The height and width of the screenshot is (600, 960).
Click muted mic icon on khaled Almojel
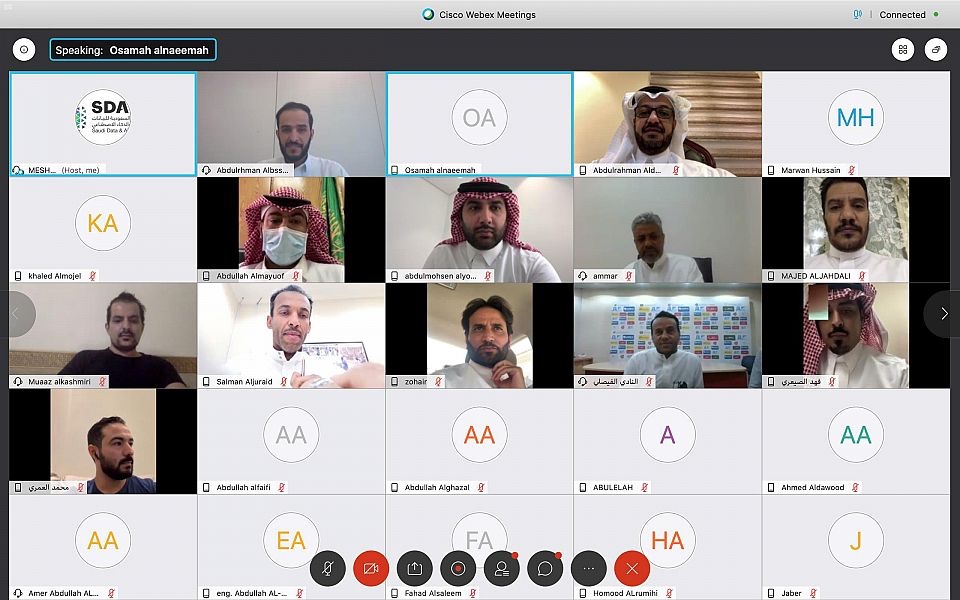point(92,276)
